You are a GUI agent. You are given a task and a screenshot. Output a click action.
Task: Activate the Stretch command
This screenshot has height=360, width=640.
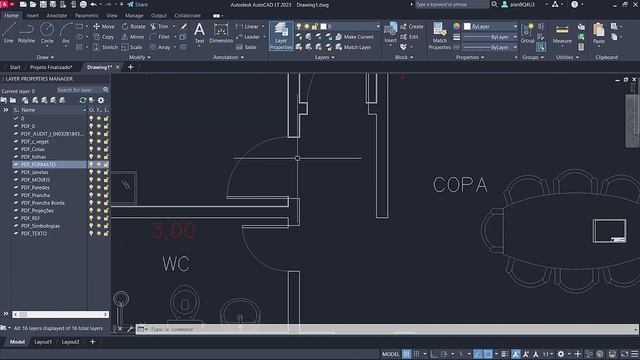click(x=105, y=47)
